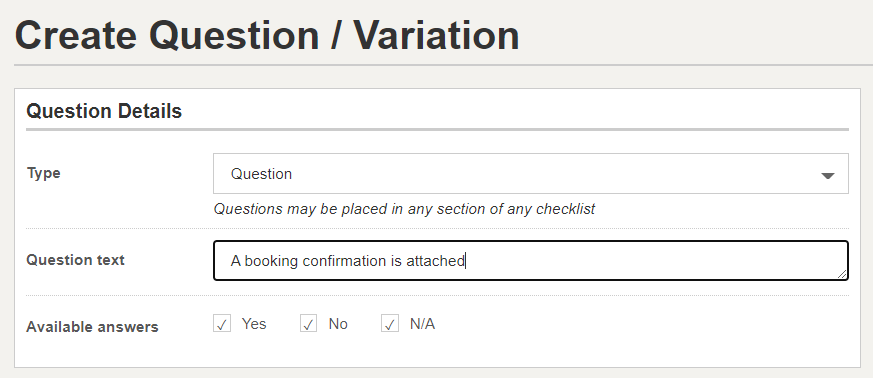This screenshot has width=873, height=378.
Task: Click the Create Question / Variation heading
Action: tap(267, 35)
